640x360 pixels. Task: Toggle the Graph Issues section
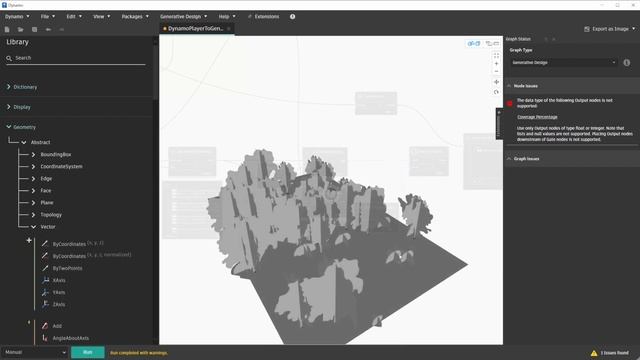pos(509,159)
